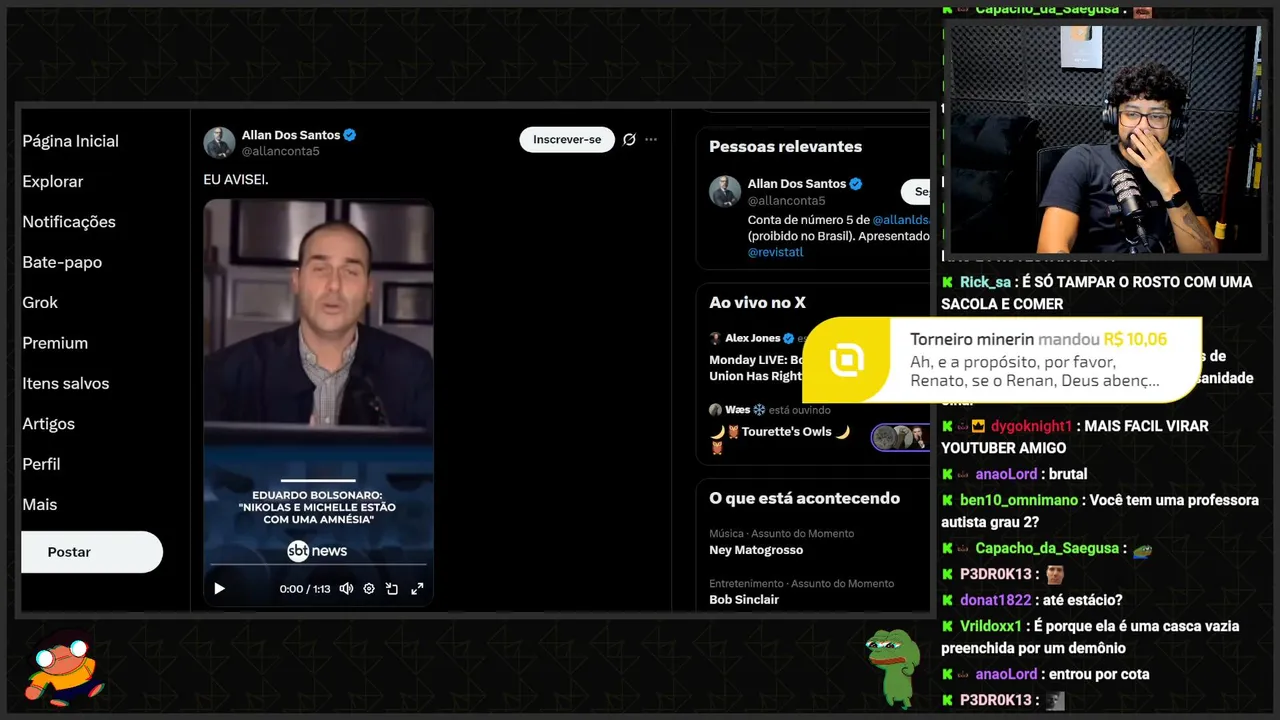
Task: Click the Alex Jones small avatar
Action: (715, 338)
